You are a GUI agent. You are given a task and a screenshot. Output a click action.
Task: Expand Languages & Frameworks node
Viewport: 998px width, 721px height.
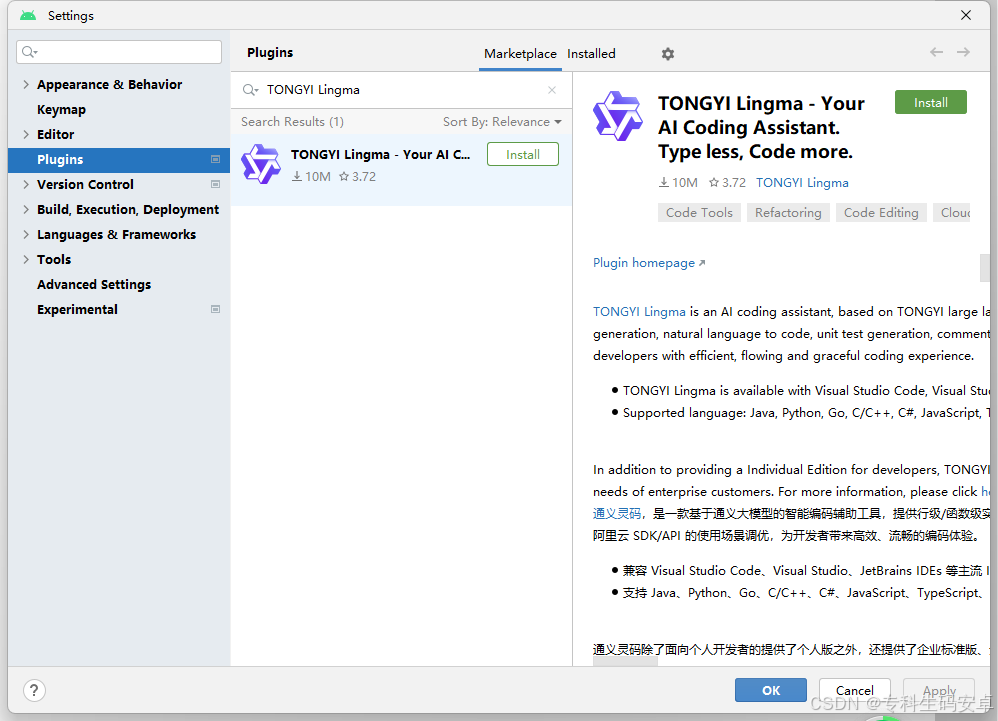coord(25,234)
